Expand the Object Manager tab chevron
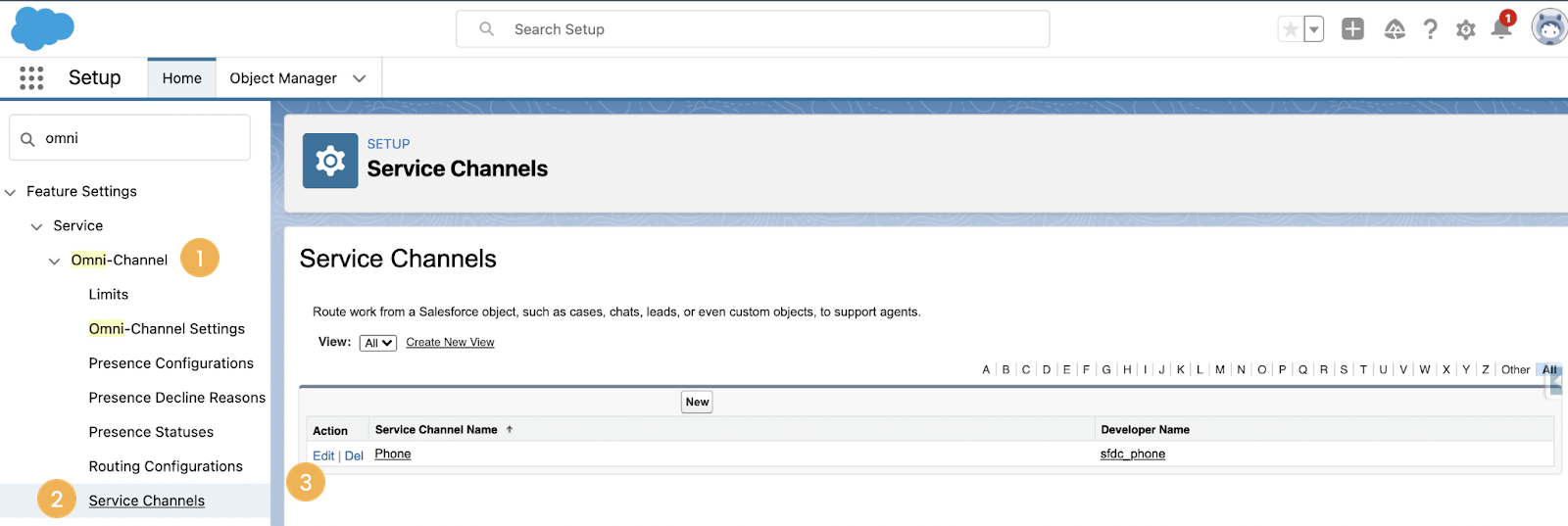The height and width of the screenshot is (526, 1568). pyautogui.click(x=360, y=78)
